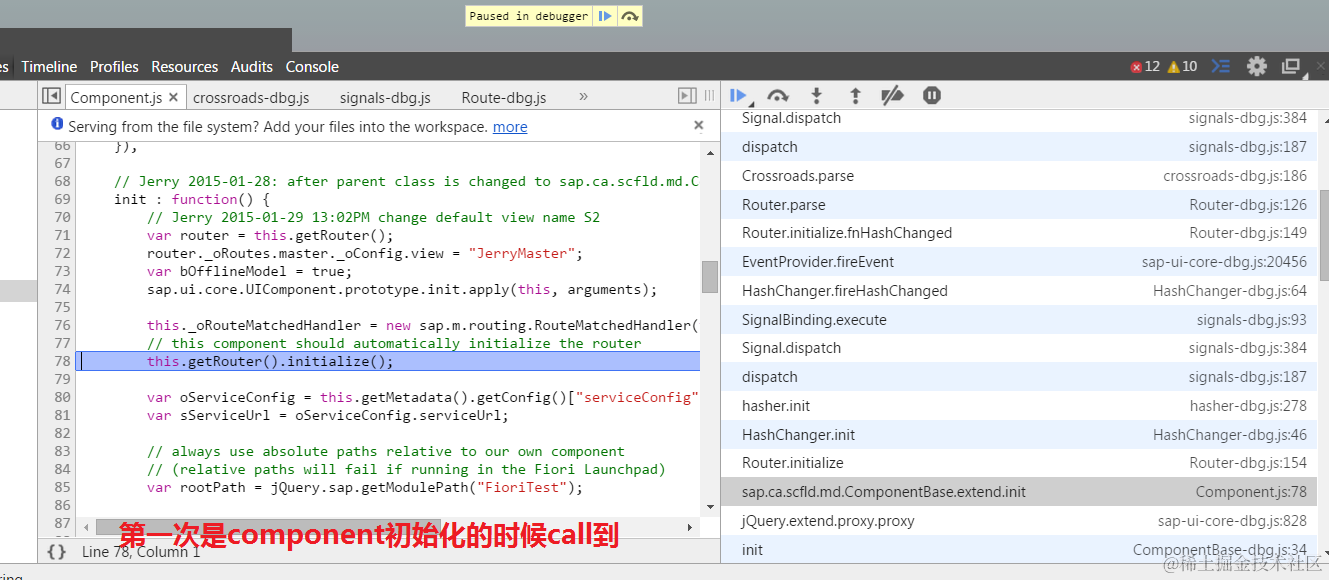
Task: Dismiss the workspace info banner
Action: point(699,125)
